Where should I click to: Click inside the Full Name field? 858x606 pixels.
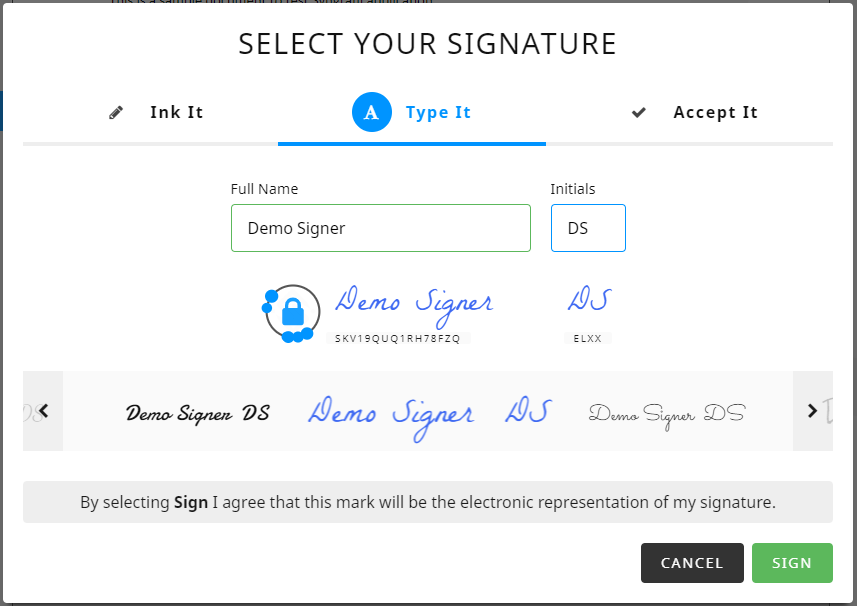coord(381,228)
